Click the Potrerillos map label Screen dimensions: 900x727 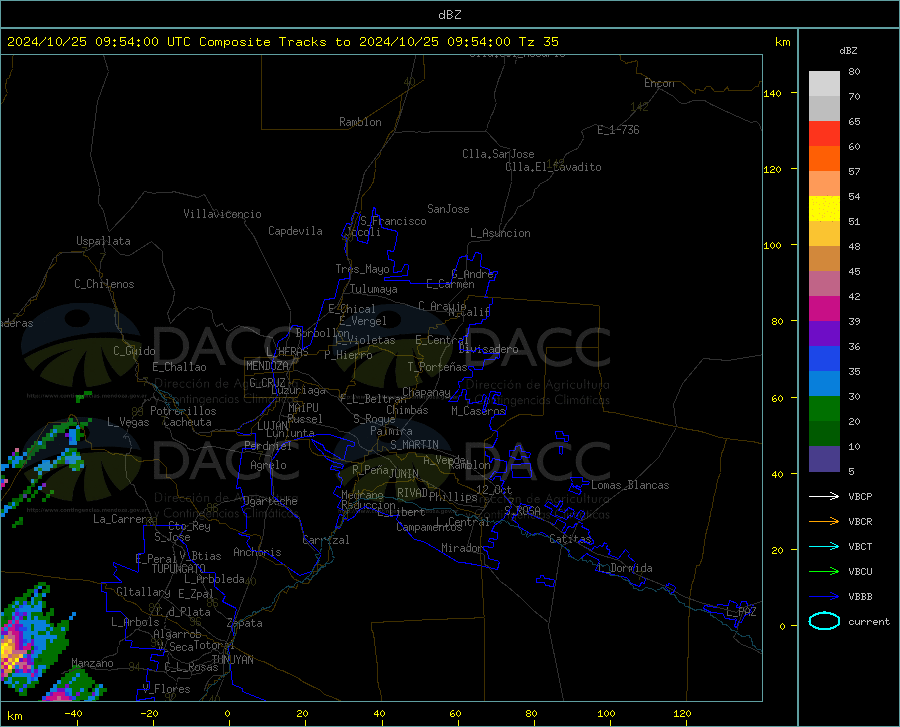pos(183,411)
